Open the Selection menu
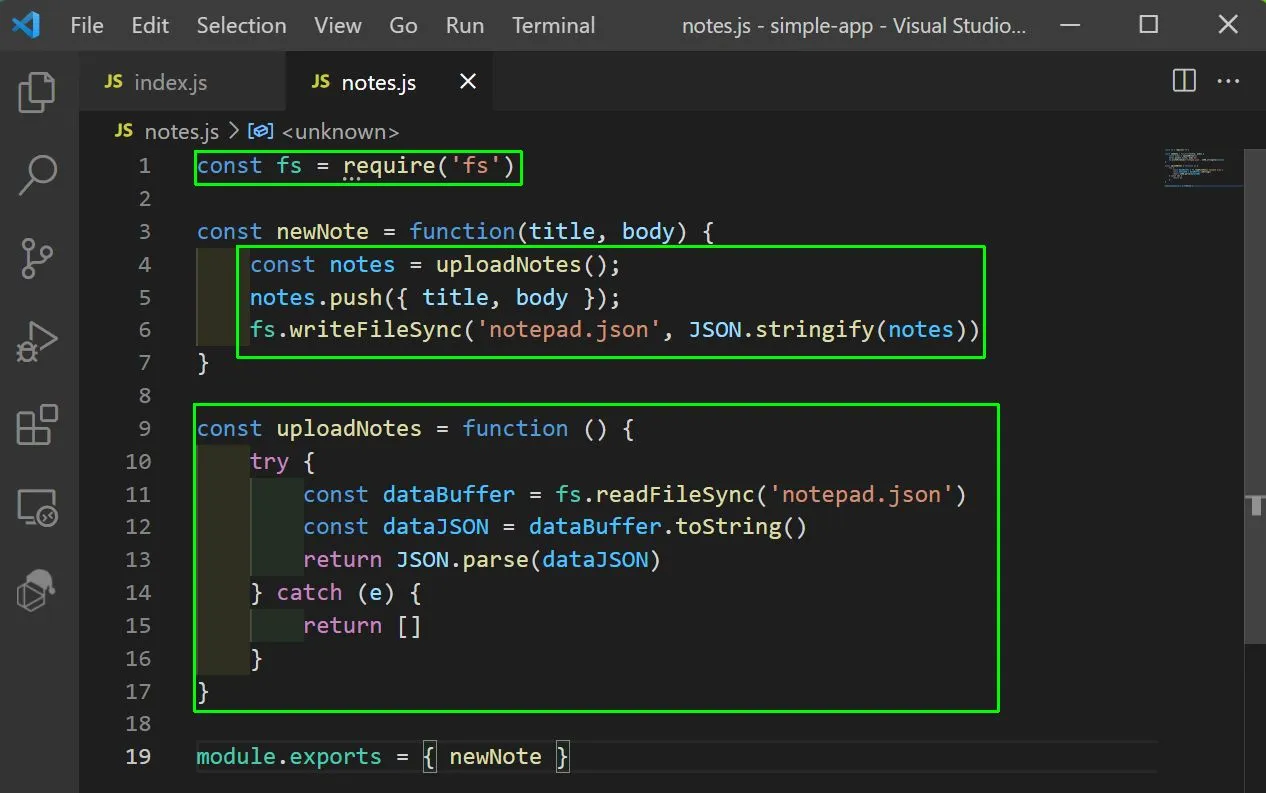1266x793 pixels. click(241, 26)
